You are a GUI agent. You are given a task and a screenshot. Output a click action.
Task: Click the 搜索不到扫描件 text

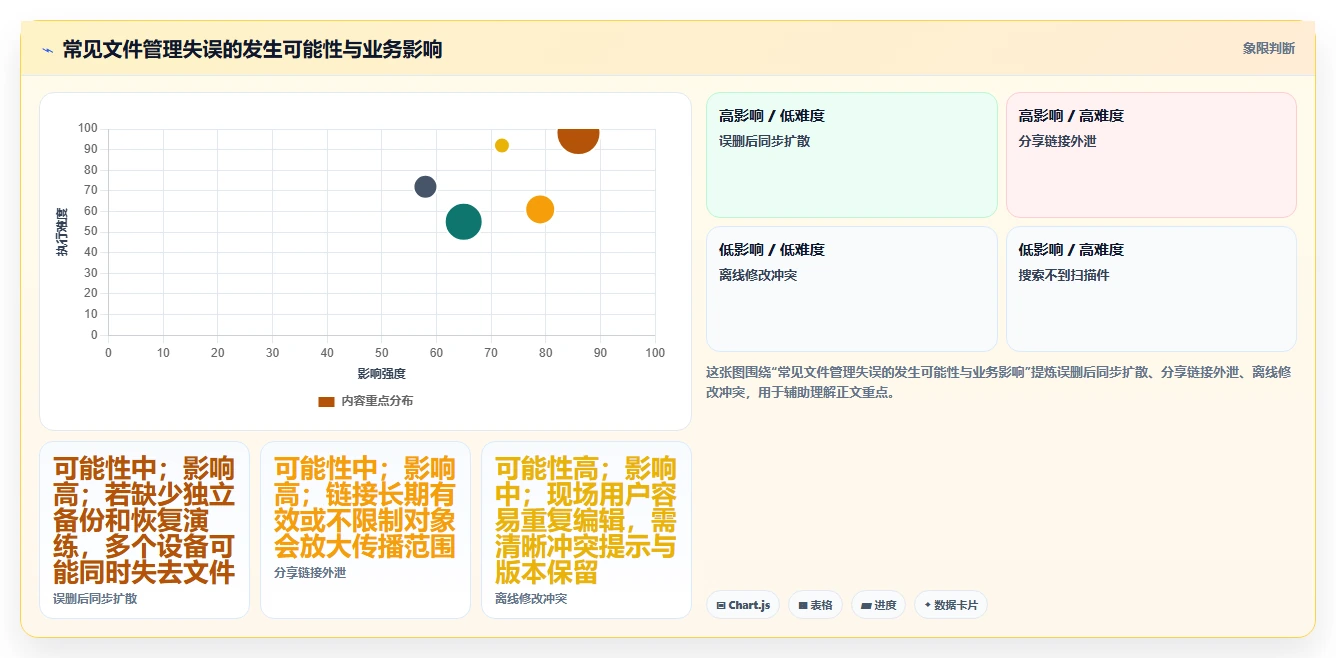click(1064, 275)
